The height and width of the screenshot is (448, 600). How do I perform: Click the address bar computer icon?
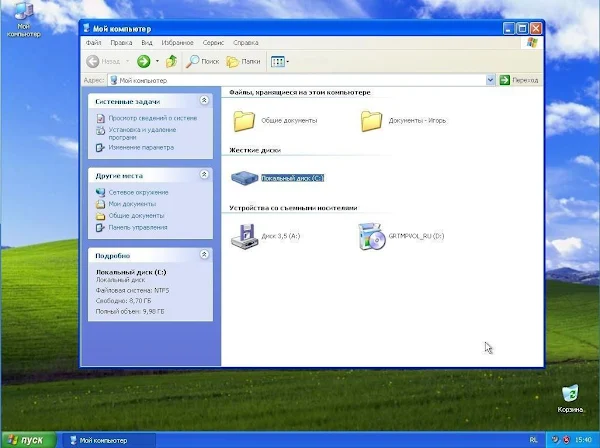click(x=114, y=80)
